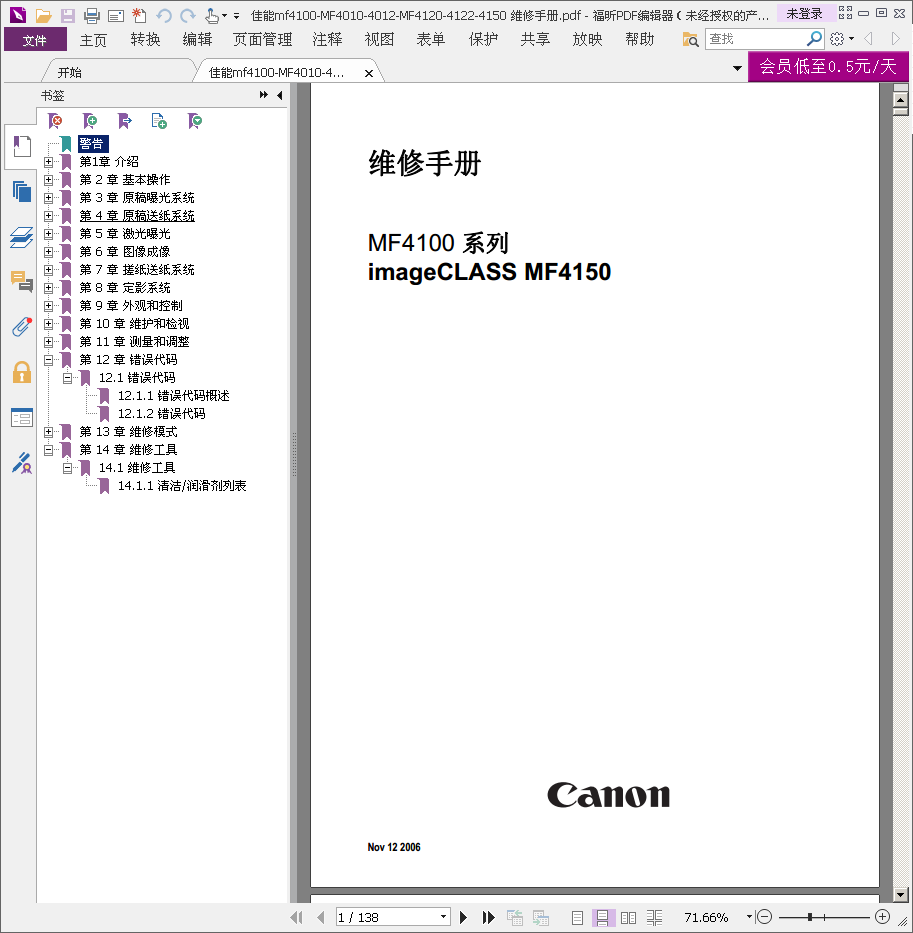
Task: Open bookmark 第 4 章 原稿送纸系统
Action: [137, 215]
